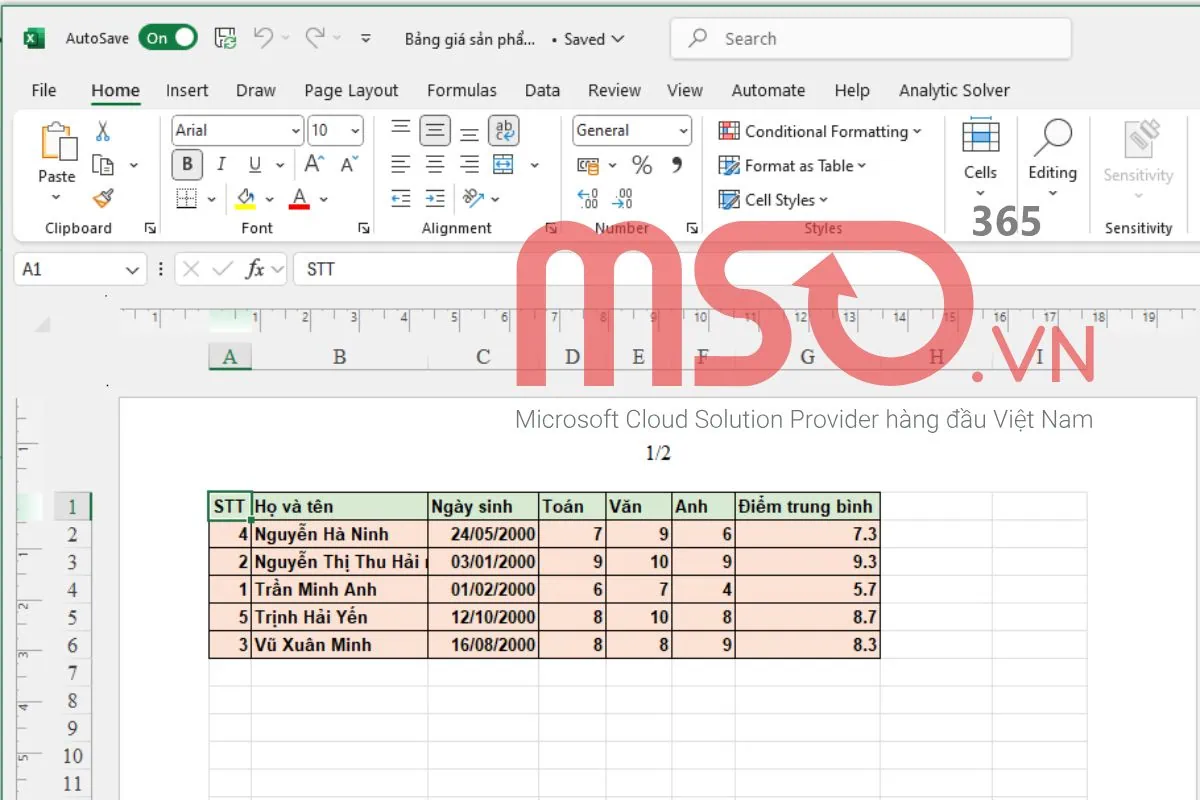Expand the General number format dropdown
The height and width of the screenshot is (800, 1200).
(x=683, y=131)
